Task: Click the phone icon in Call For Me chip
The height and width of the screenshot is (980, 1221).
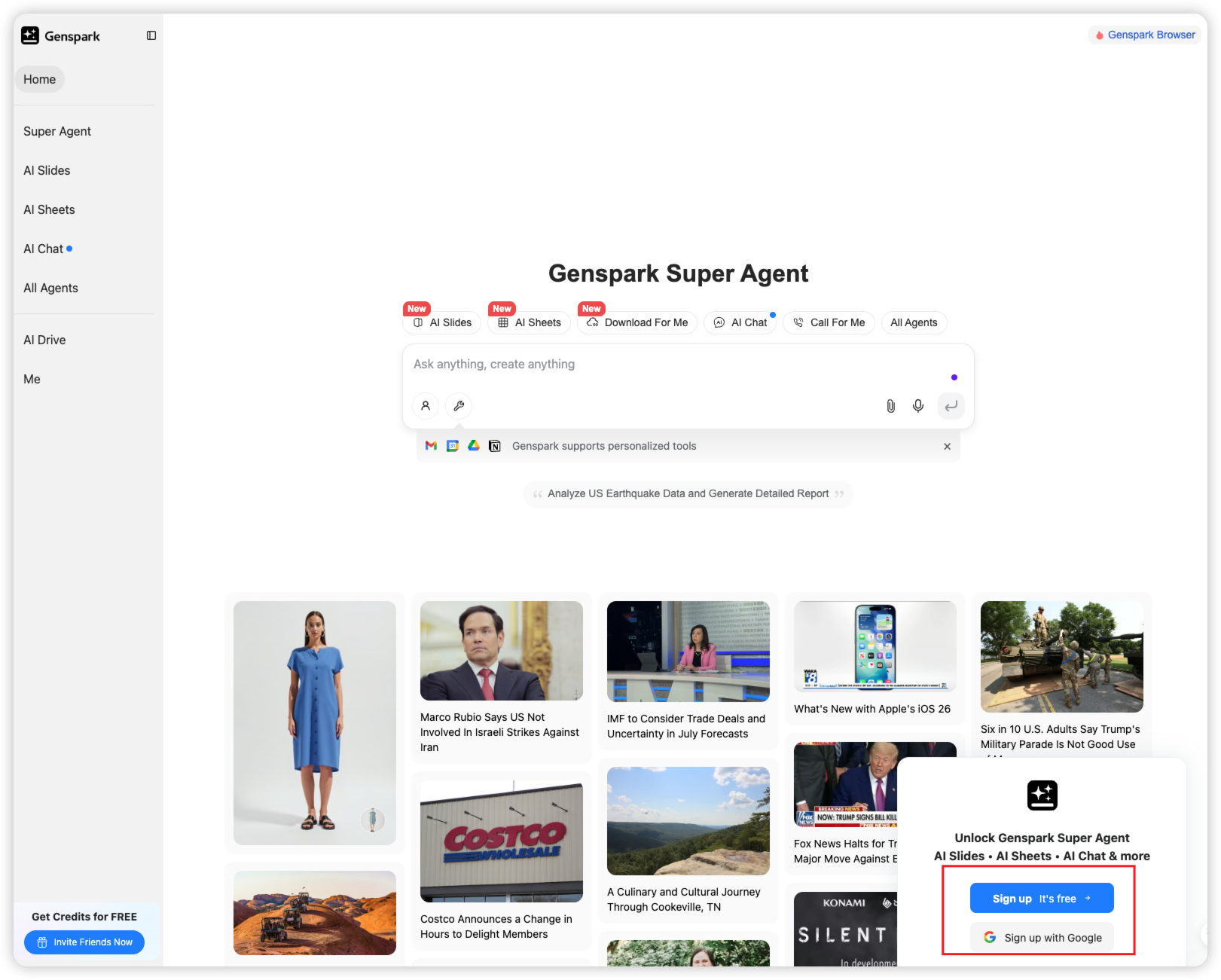Action: (x=798, y=322)
